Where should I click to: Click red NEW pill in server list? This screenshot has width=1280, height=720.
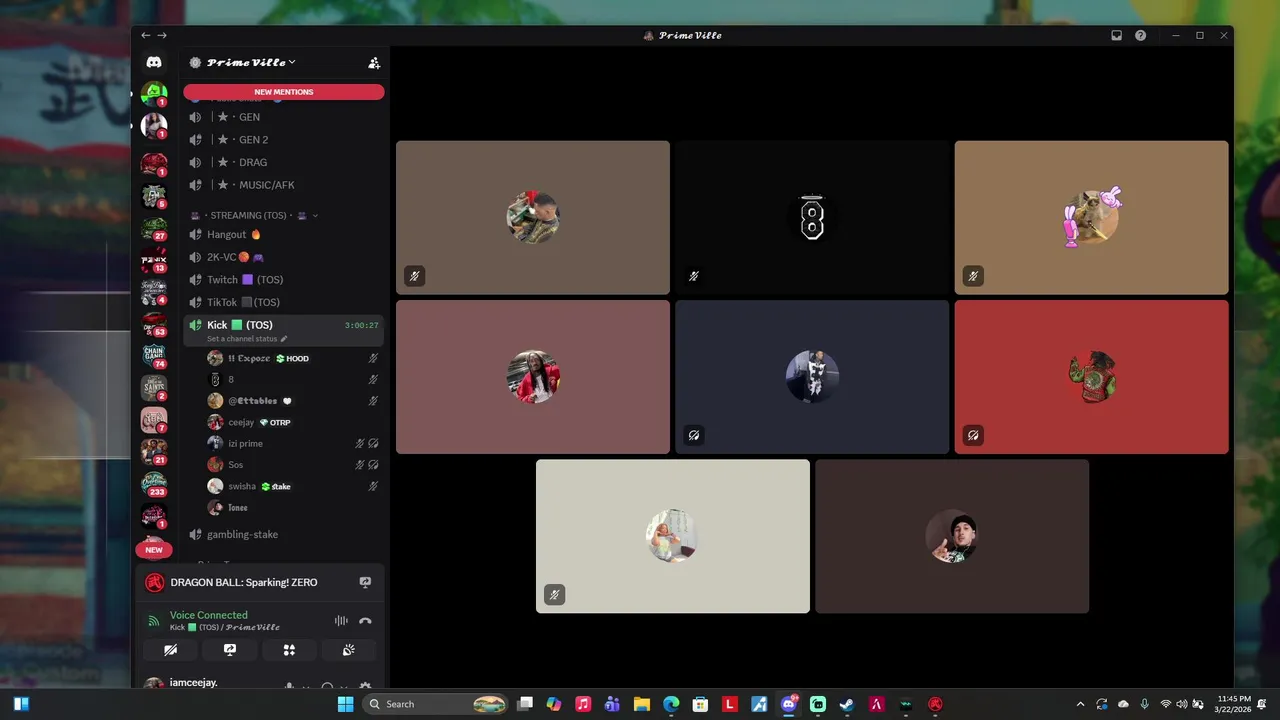[154, 549]
